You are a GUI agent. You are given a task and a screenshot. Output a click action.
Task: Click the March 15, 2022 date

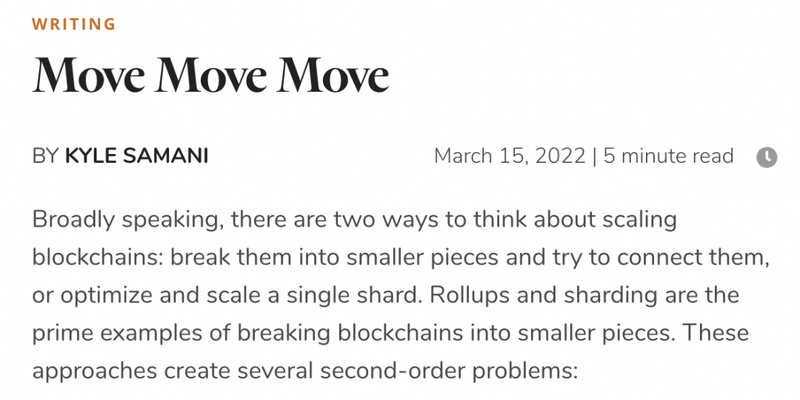coord(508,157)
